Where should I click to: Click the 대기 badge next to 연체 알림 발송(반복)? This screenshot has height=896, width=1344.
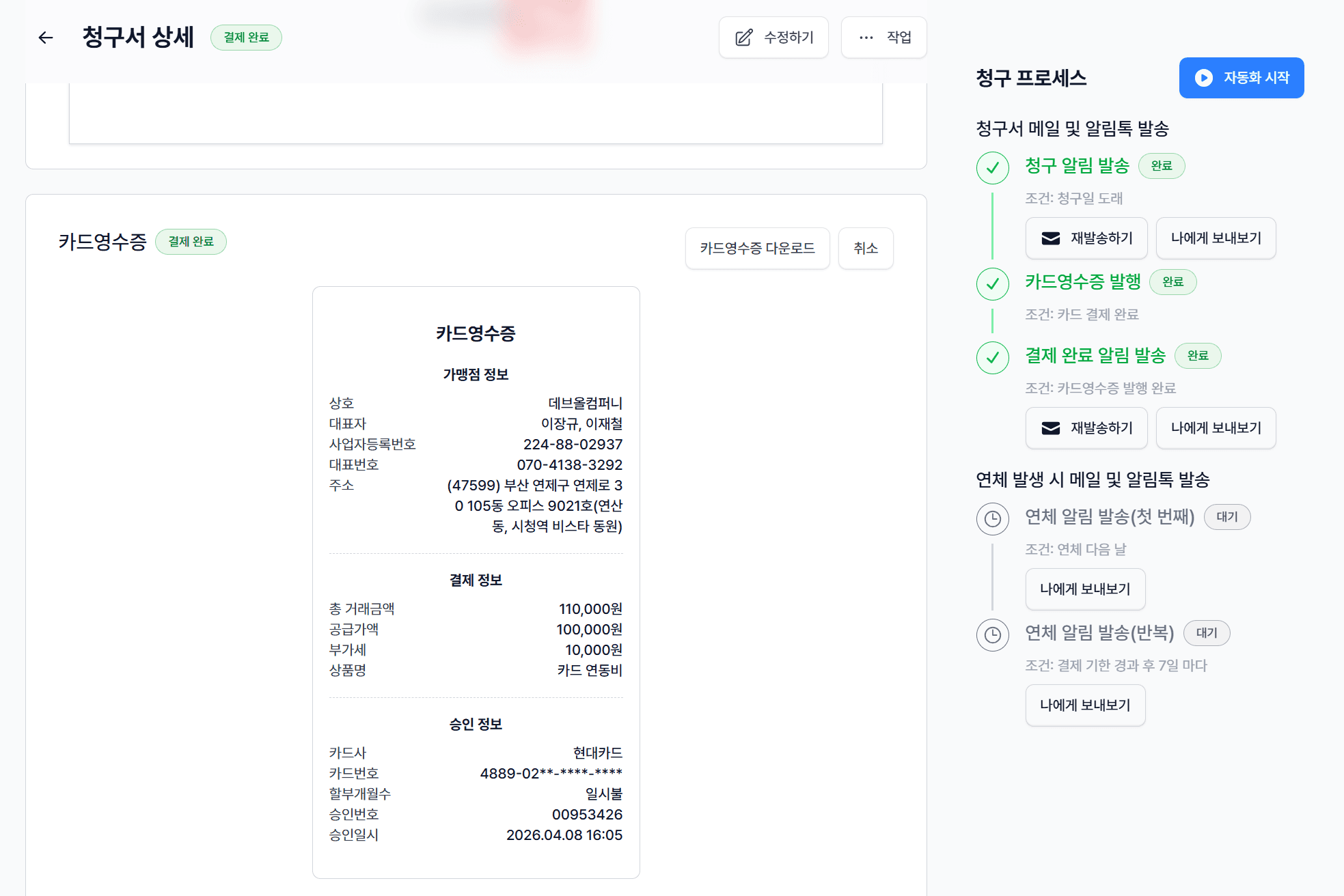coord(1206,633)
